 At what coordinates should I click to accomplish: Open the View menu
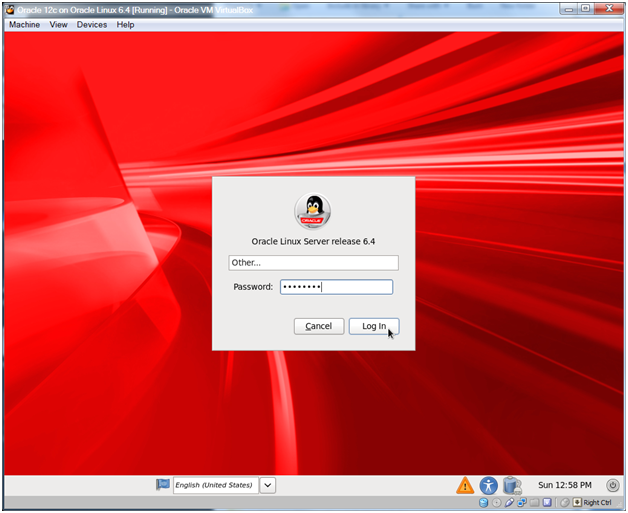(x=59, y=24)
